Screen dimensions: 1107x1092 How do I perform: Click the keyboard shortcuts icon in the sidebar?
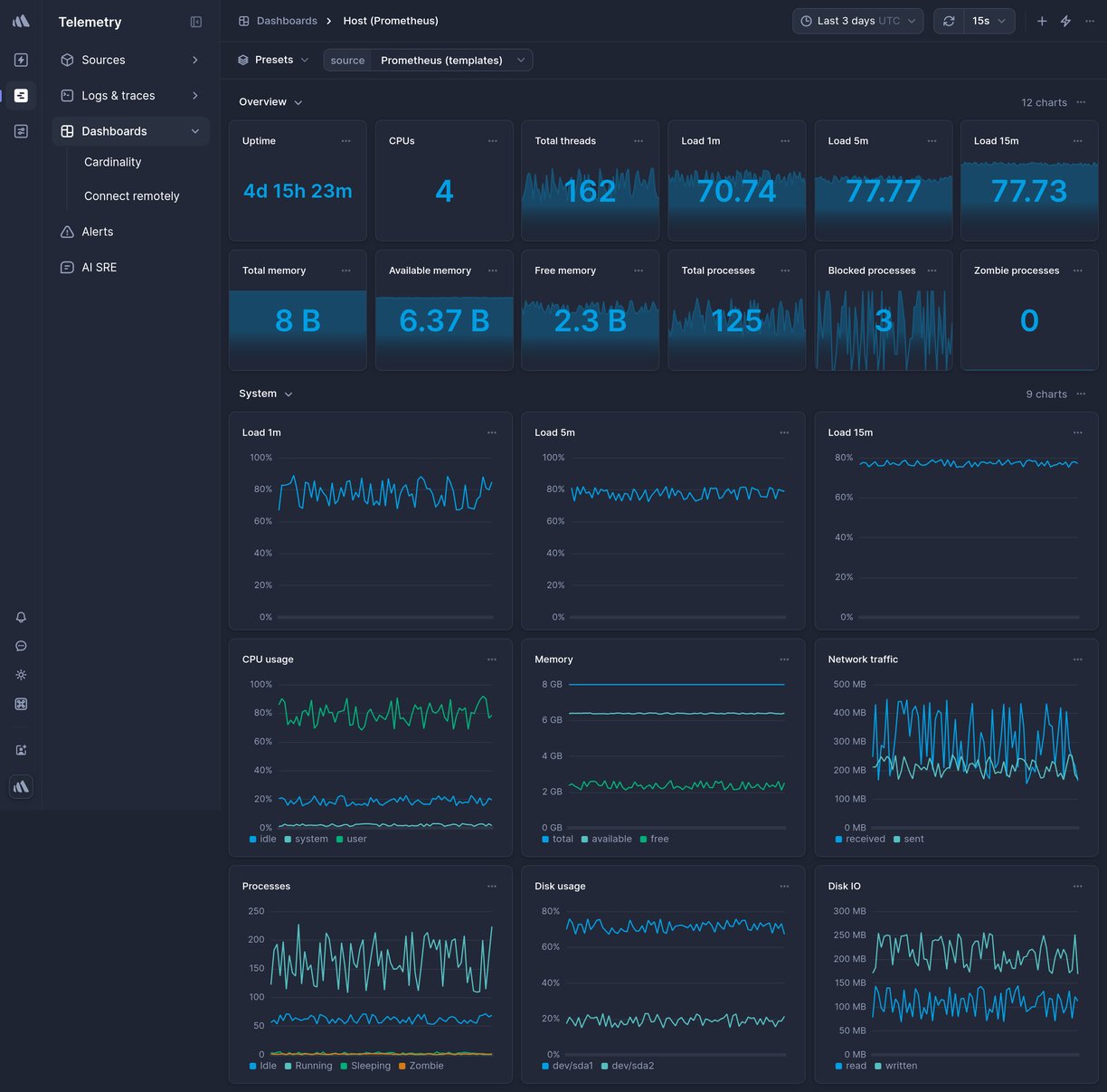click(x=20, y=704)
